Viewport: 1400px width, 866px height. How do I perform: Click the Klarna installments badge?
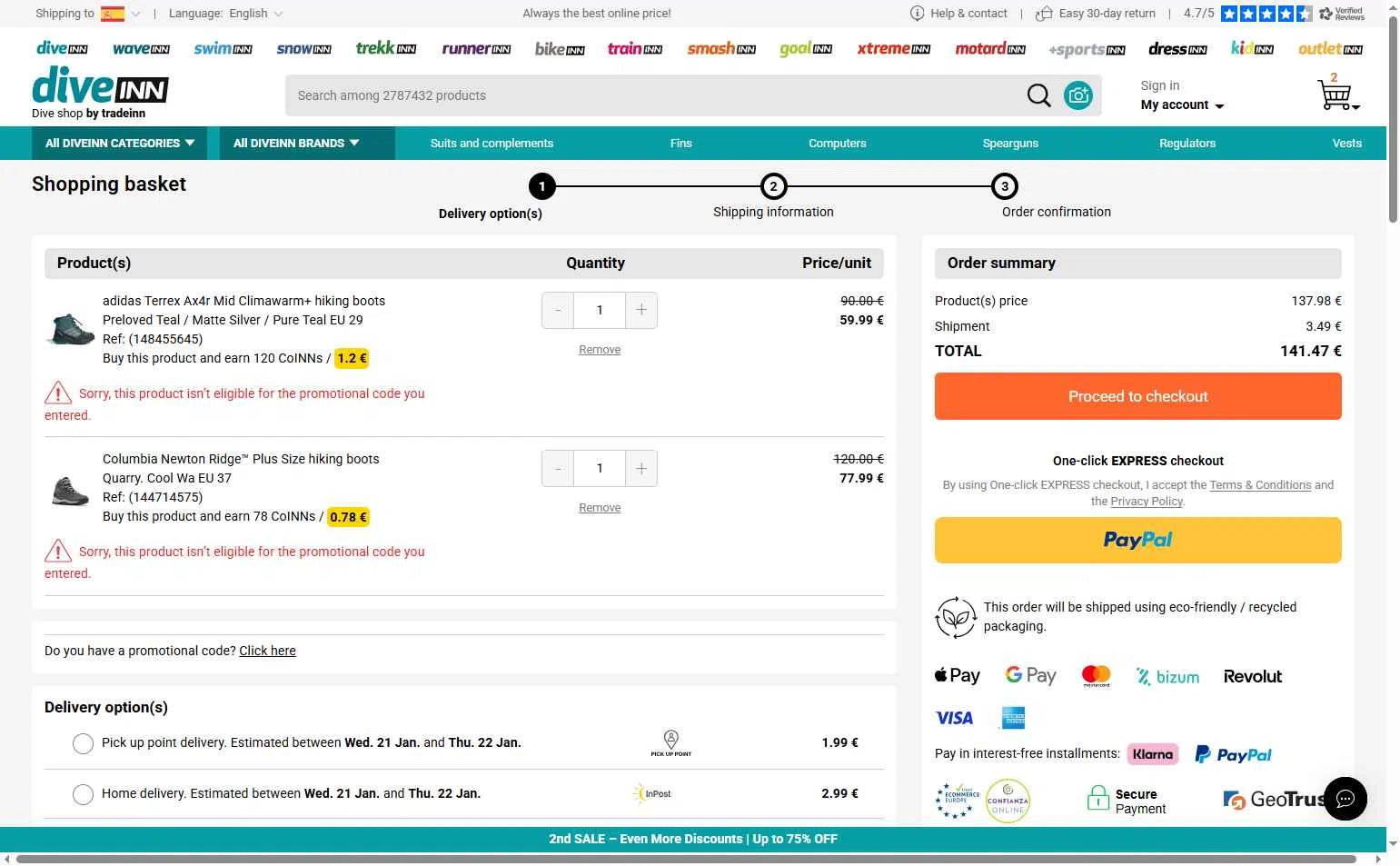[1153, 754]
